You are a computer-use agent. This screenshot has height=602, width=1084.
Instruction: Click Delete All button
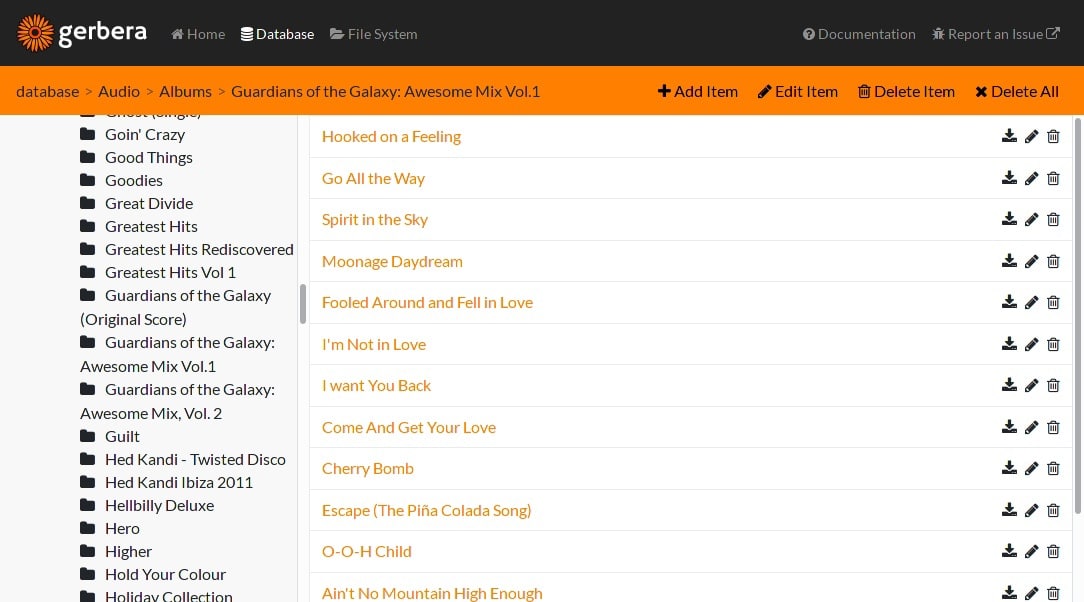click(1017, 91)
